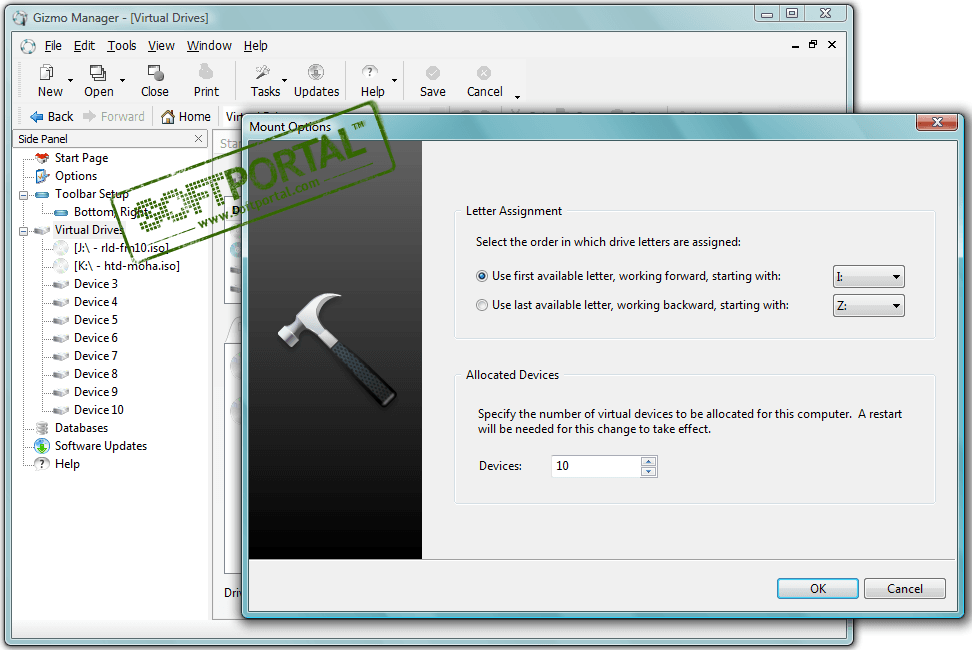Select Device 10 in tree

coord(99,410)
